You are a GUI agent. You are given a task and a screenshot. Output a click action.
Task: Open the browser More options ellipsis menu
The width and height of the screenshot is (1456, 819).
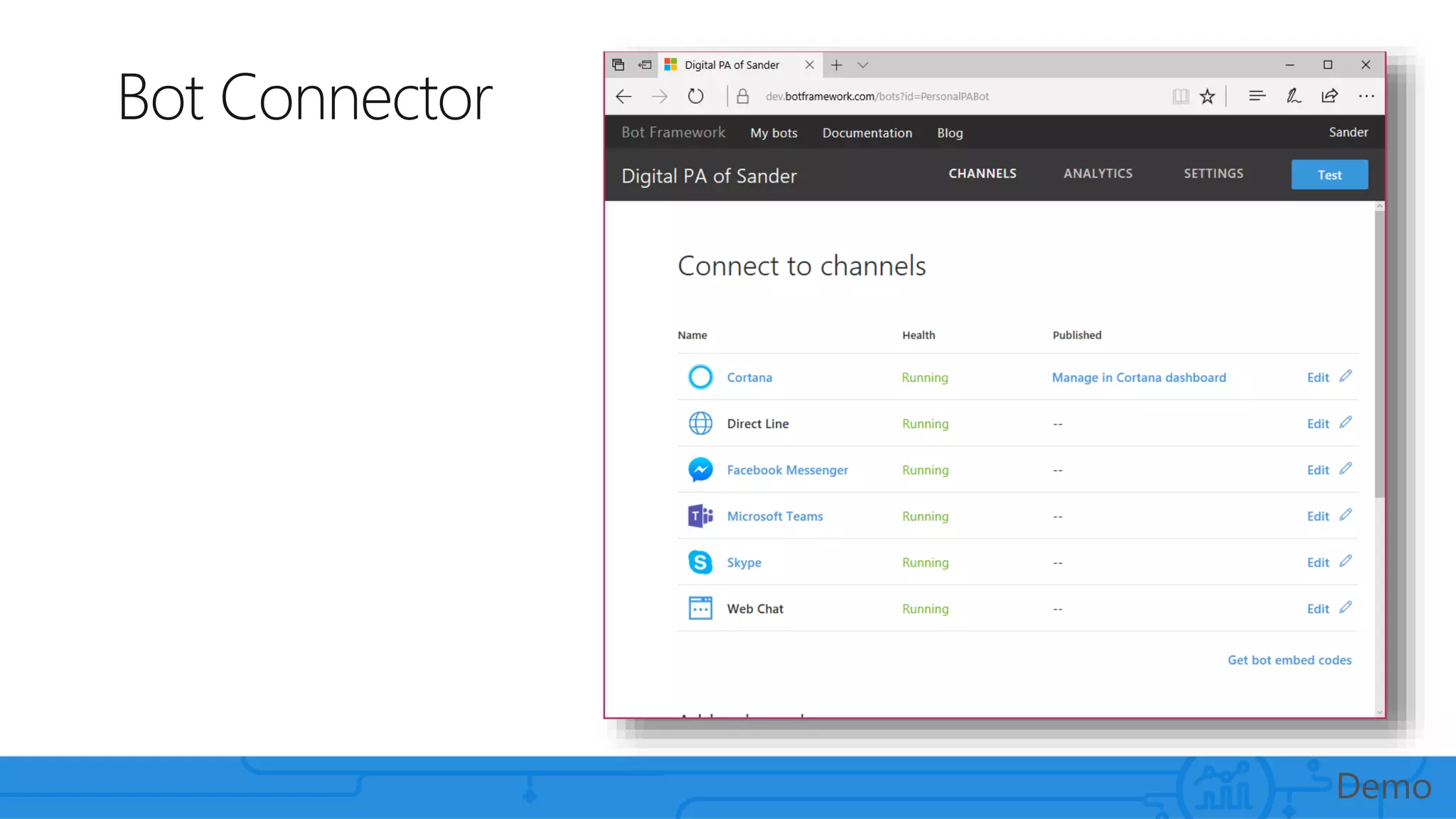pyautogui.click(x=1366, y=96)
